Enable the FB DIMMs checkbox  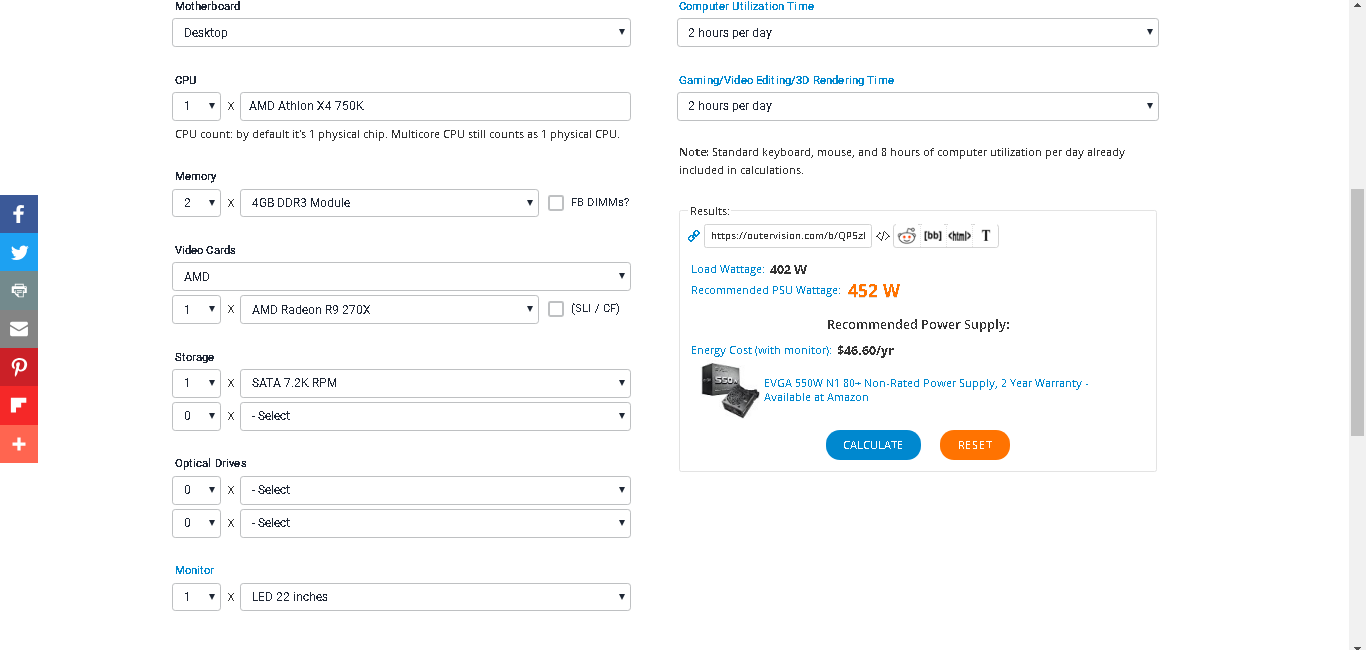pyautogui.click(x=557, y=203)
